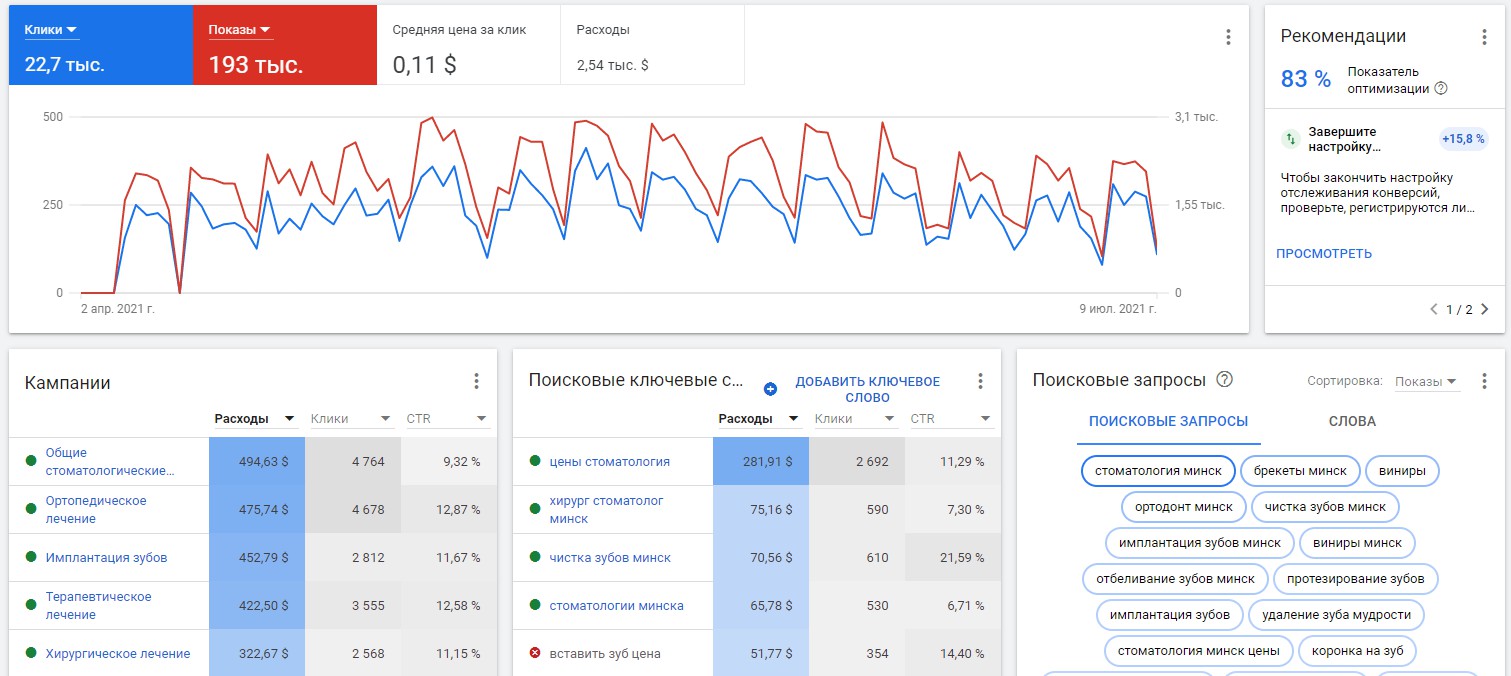Open Терапевтическое лечение campaign link
1511x676 pixels.
(98, 605)
